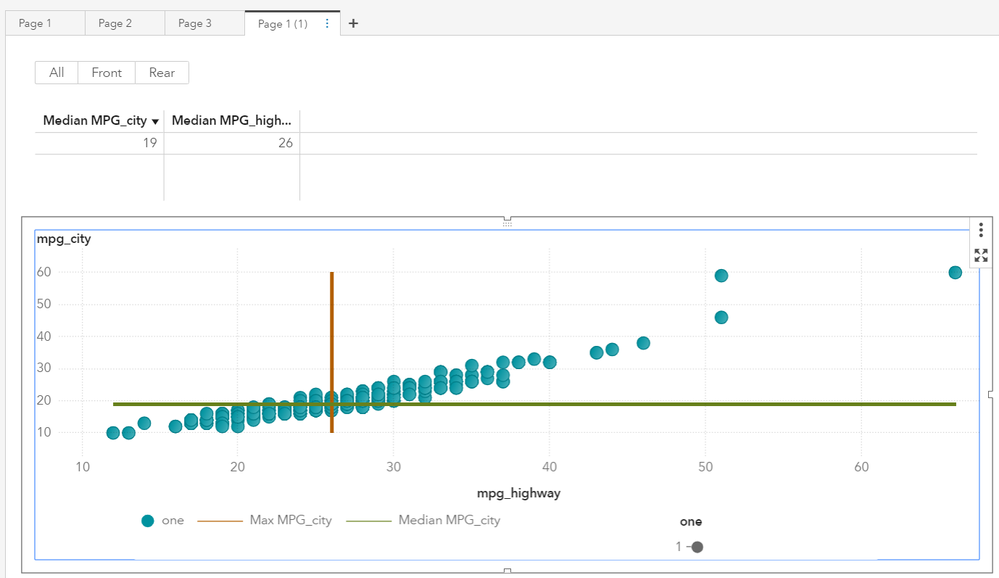Click the gray size legend dot
This screenshot has width=999, height=578.
[697, 547]
